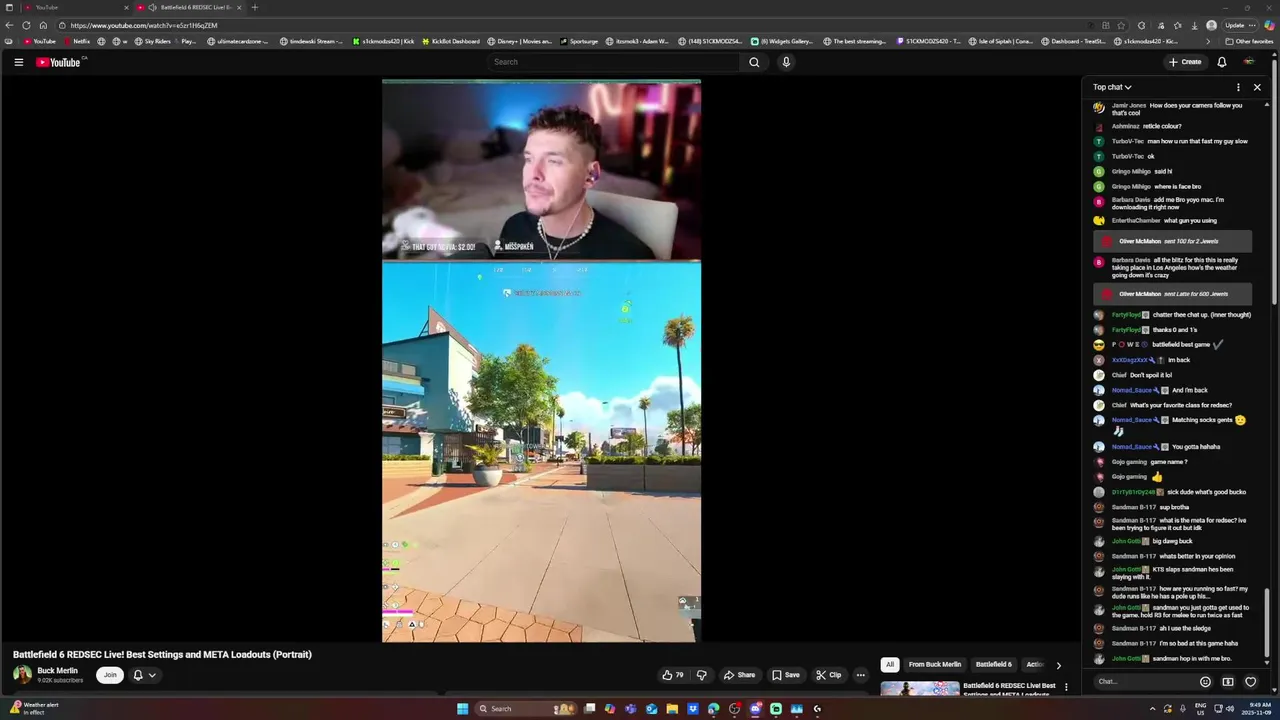Open live chat options three-dot menu
The image size is (1280, 720).
coord(1238,87)
